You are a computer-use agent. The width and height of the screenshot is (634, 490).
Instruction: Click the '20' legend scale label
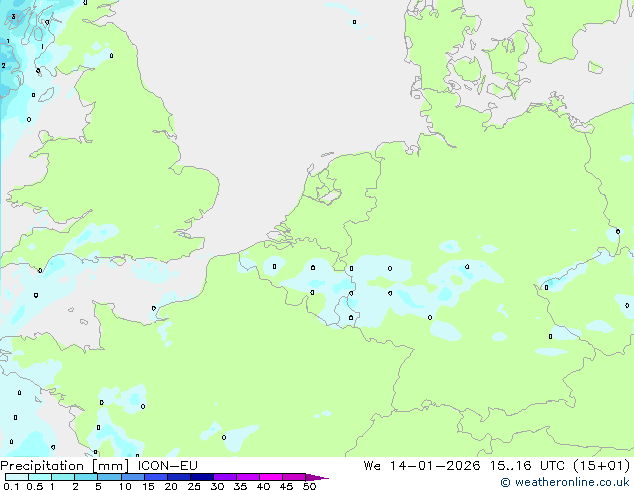171,486
